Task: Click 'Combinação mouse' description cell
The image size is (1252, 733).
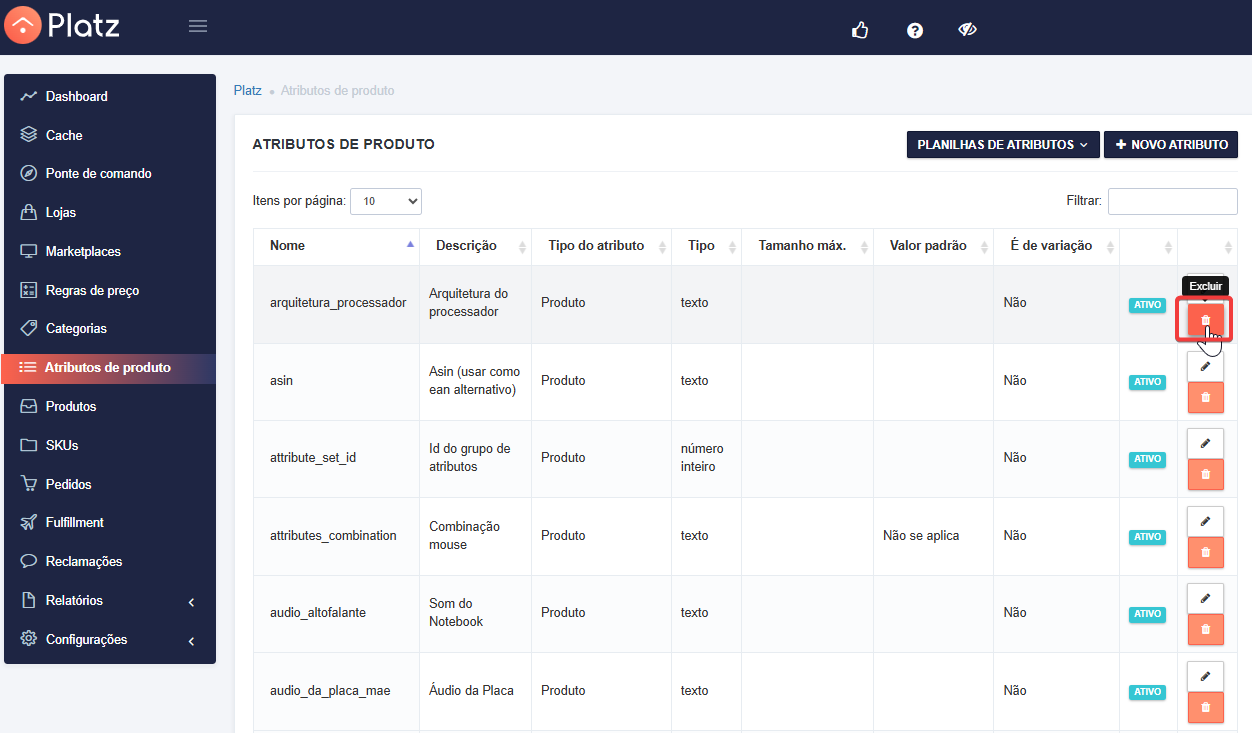Action: tap(465, 536)
